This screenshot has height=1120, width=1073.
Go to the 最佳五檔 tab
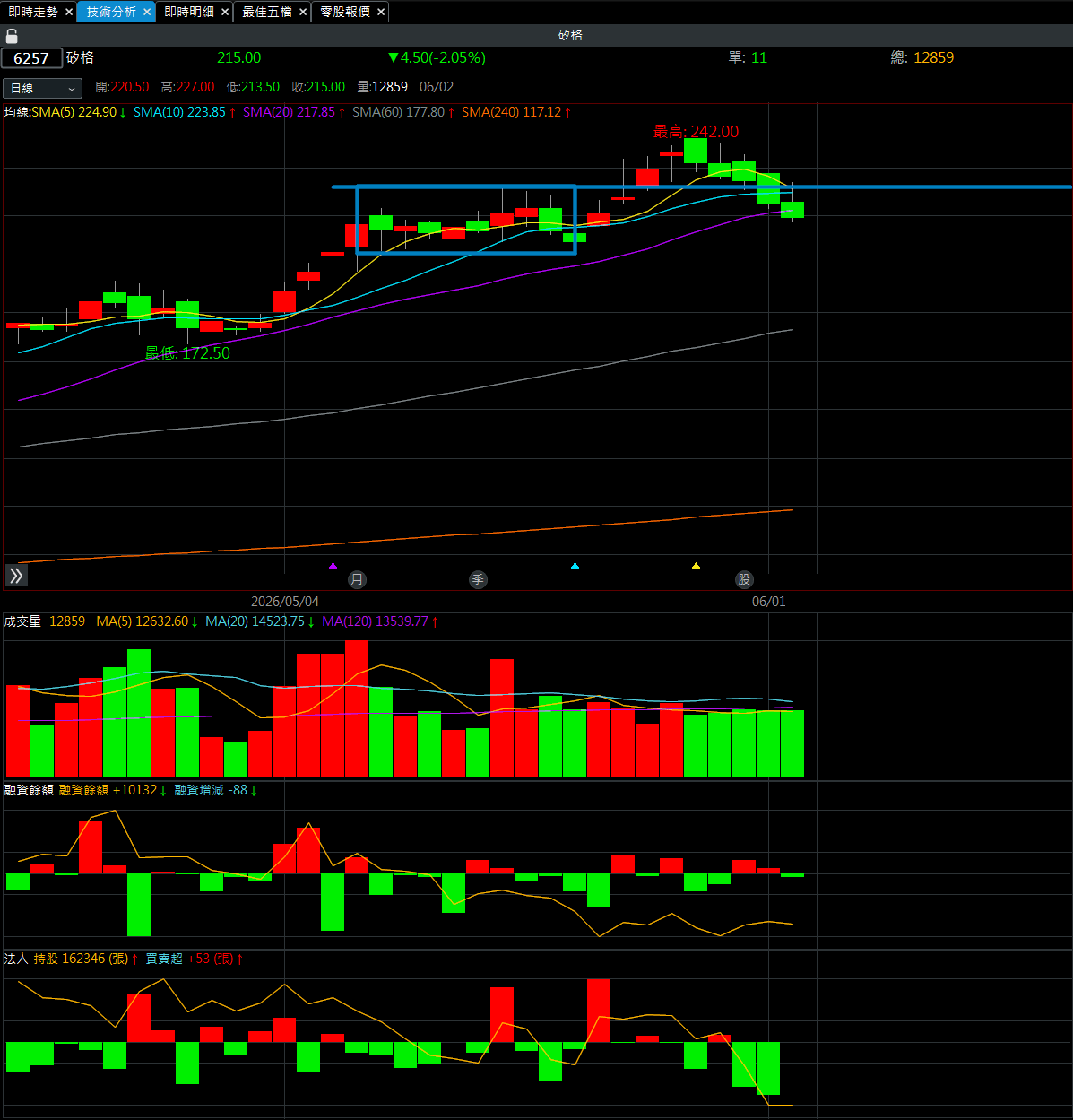[267, 12]
